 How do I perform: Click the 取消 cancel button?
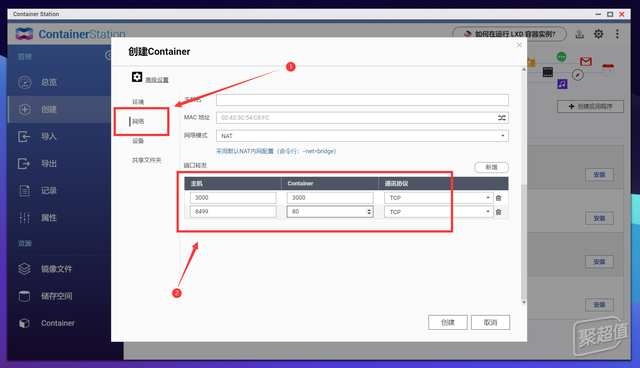[x=490, y=322]
